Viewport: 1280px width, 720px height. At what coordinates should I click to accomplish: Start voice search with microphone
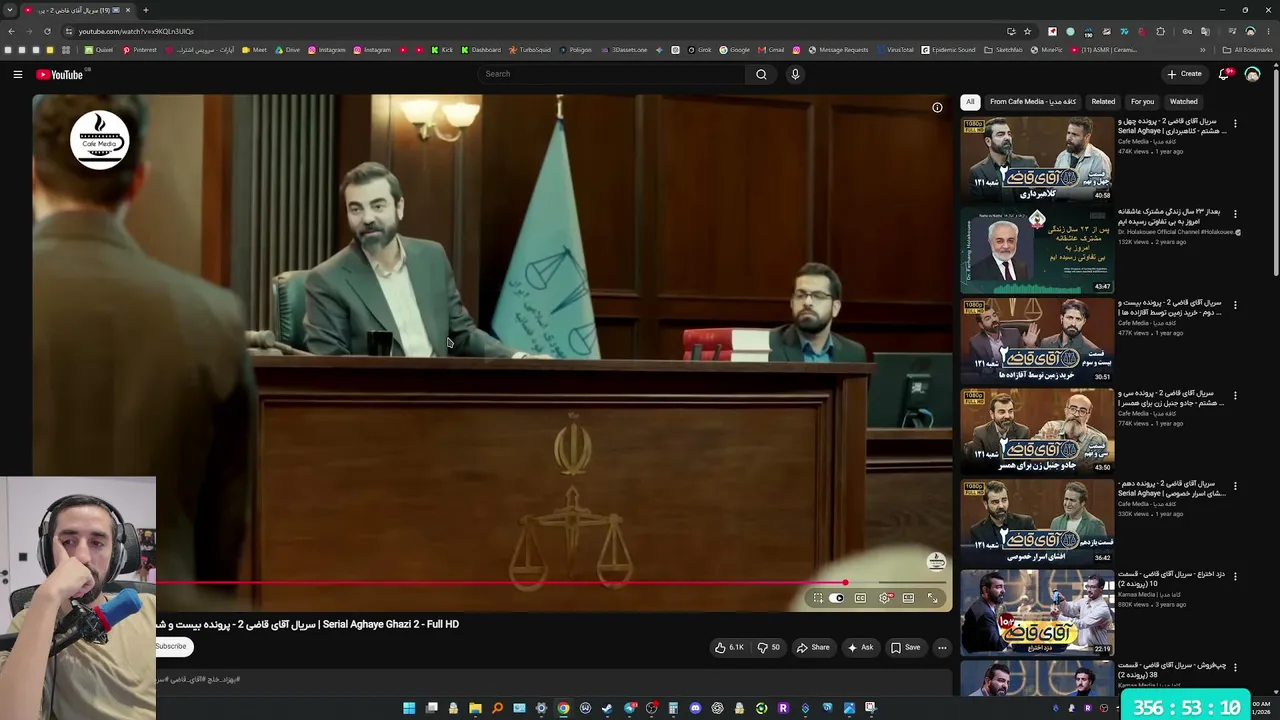(795, 74)
